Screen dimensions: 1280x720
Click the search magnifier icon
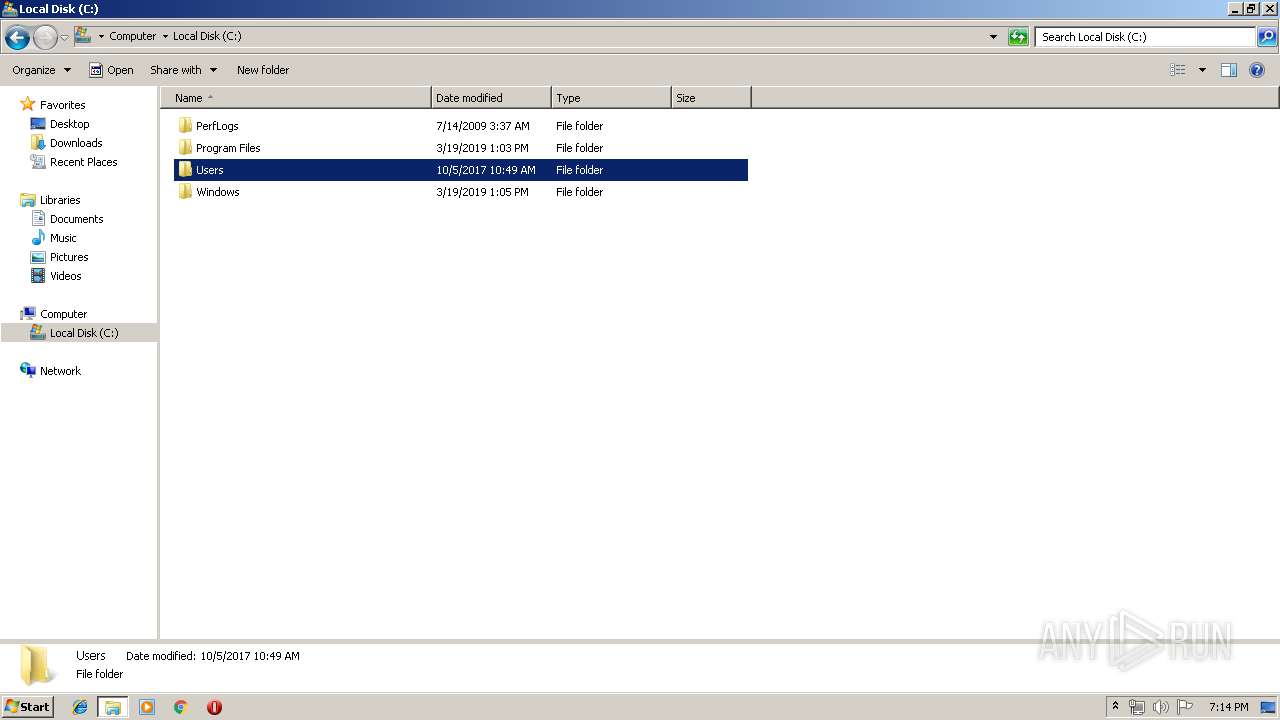[x=1267, y=37]
